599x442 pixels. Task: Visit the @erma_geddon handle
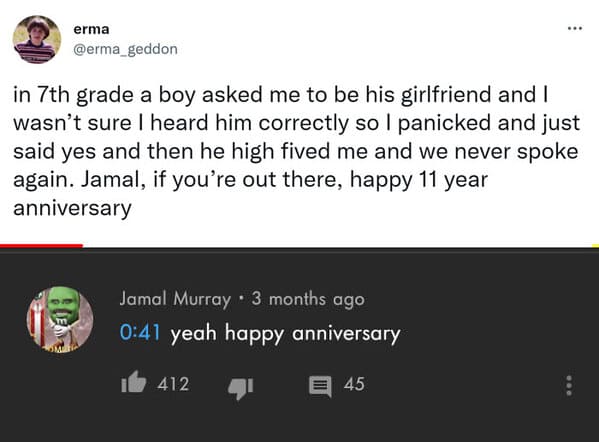point(125,49)
